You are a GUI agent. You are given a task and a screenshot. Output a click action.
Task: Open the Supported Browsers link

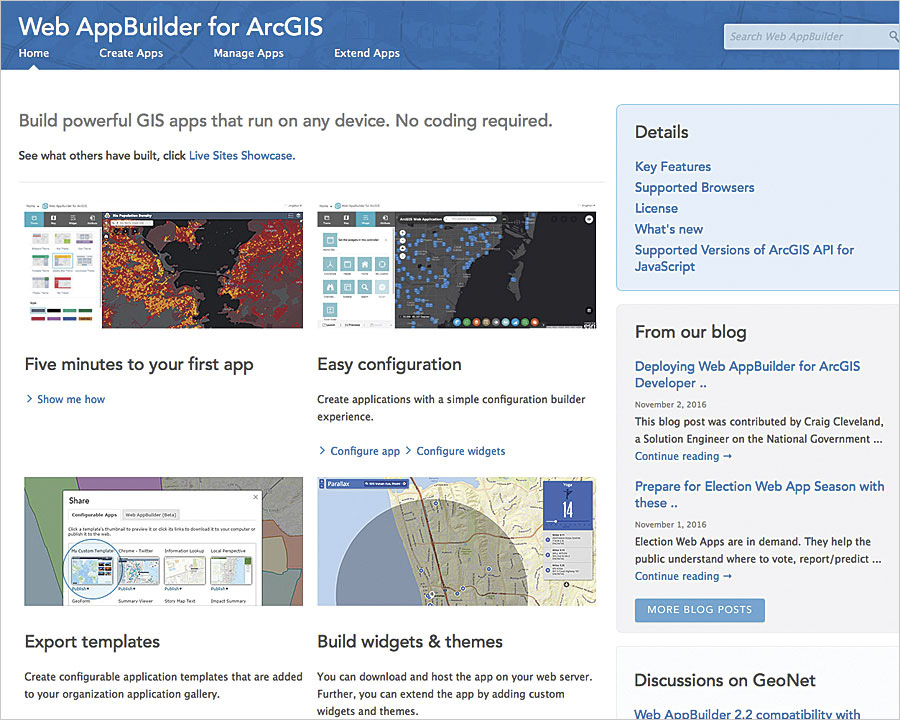click(695, 187)
